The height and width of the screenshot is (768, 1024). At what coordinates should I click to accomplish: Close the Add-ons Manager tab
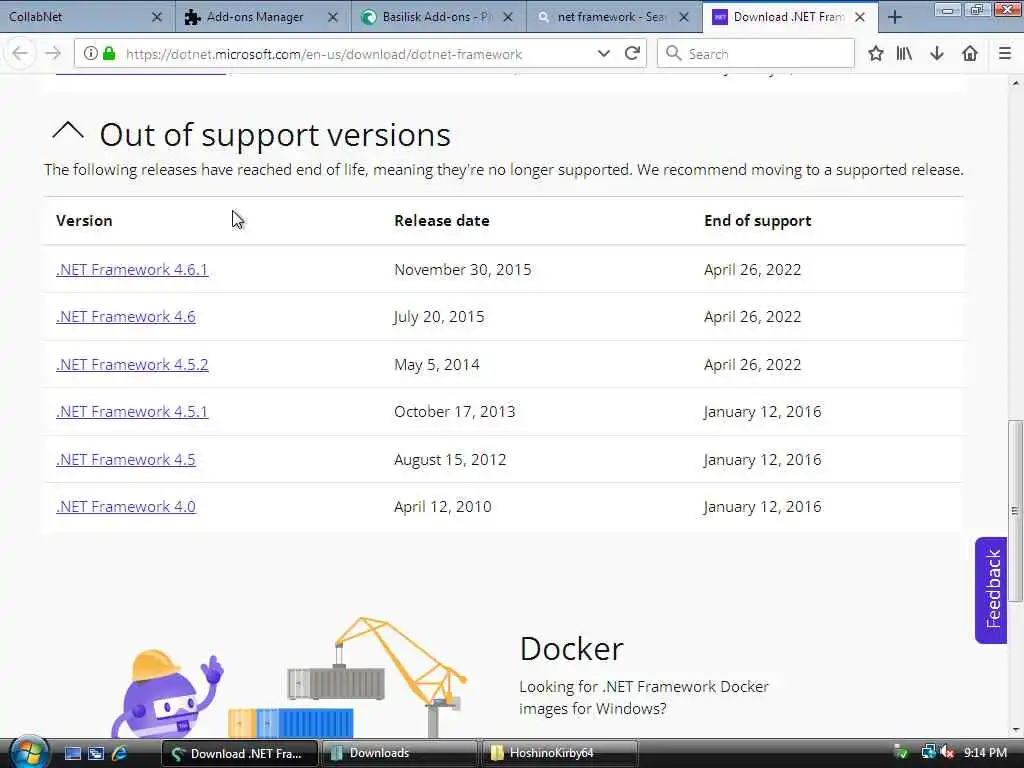[332, 17]
